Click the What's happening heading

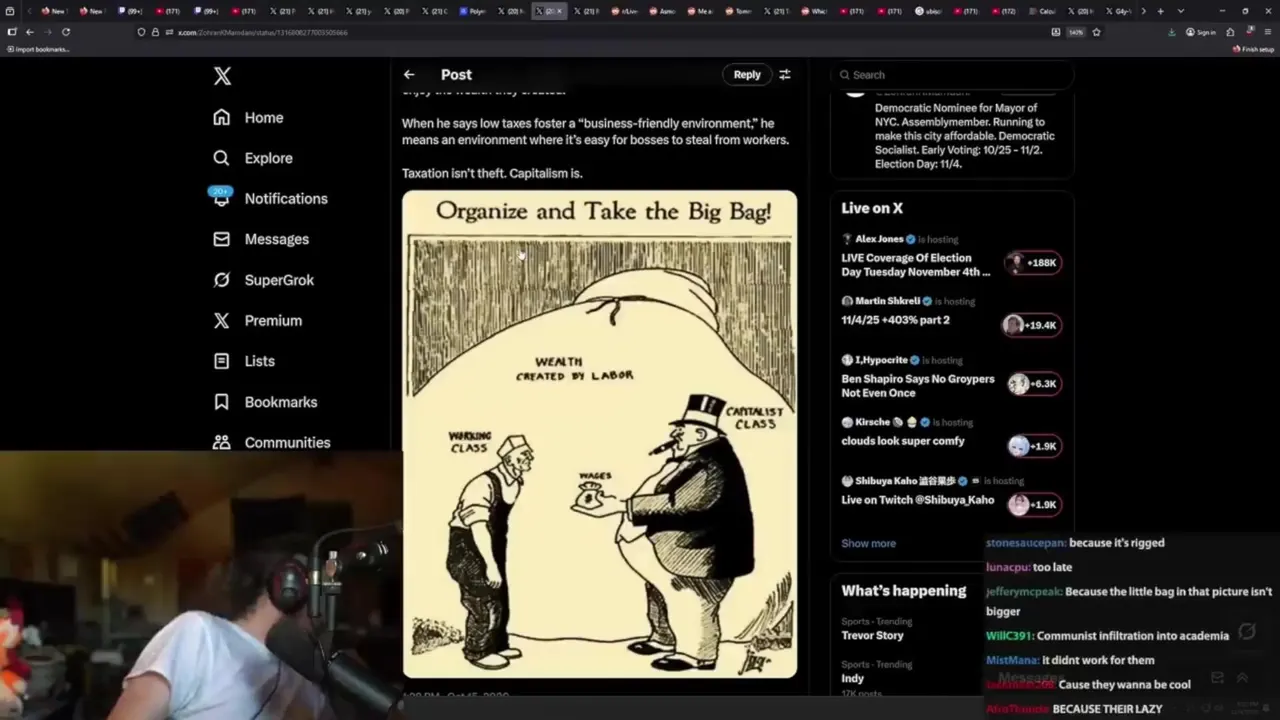903,591
